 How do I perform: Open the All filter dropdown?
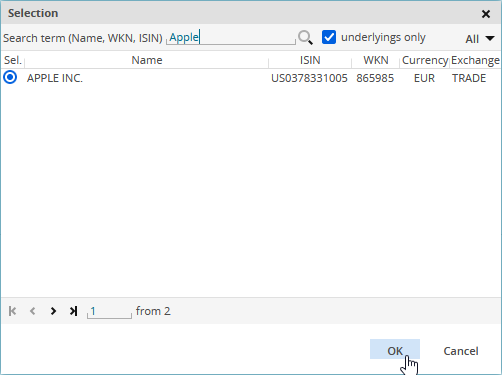pyautogui.click(x=480, y=39)
